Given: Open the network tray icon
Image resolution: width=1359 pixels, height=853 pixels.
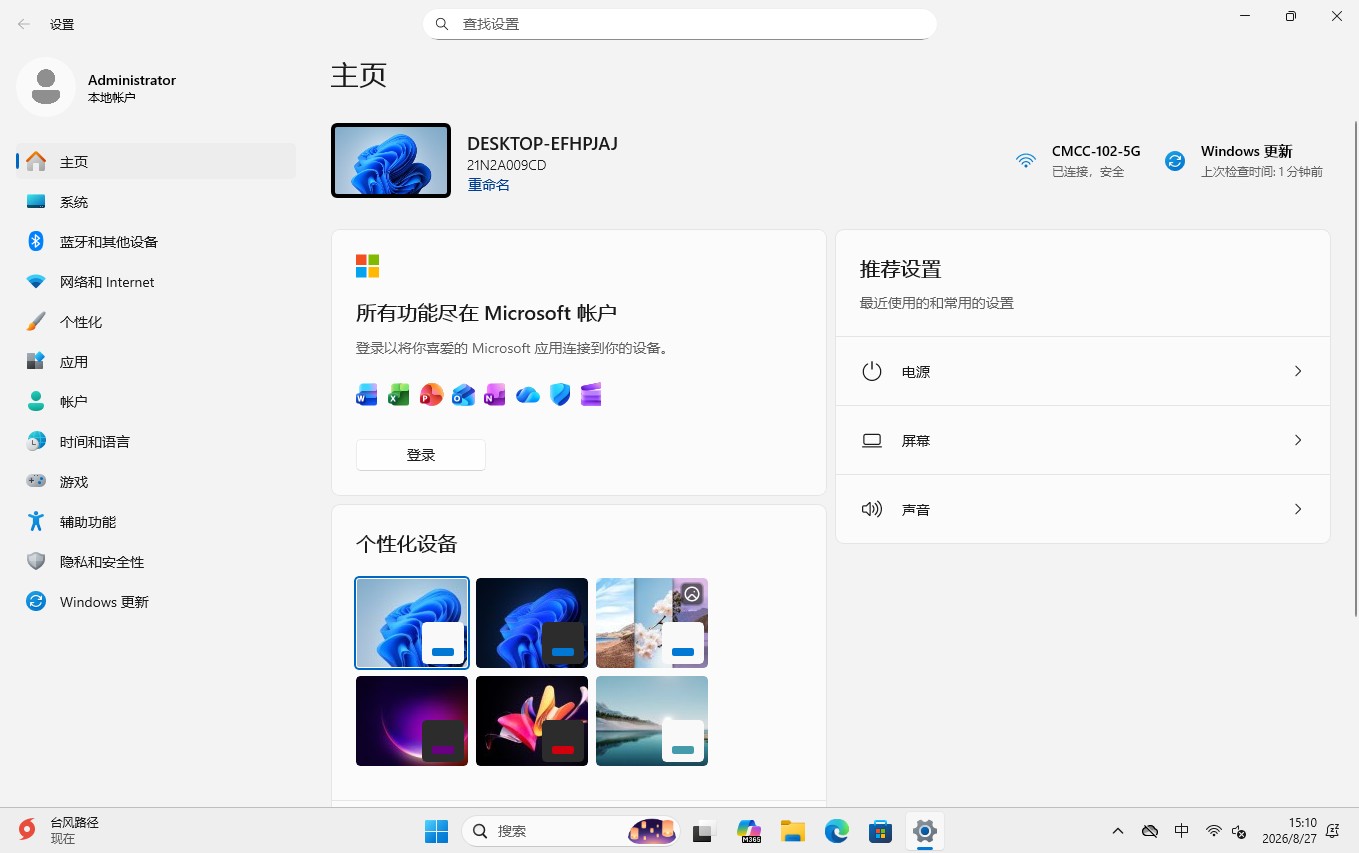Looking at the screenshot, I should coord(1214,831).
